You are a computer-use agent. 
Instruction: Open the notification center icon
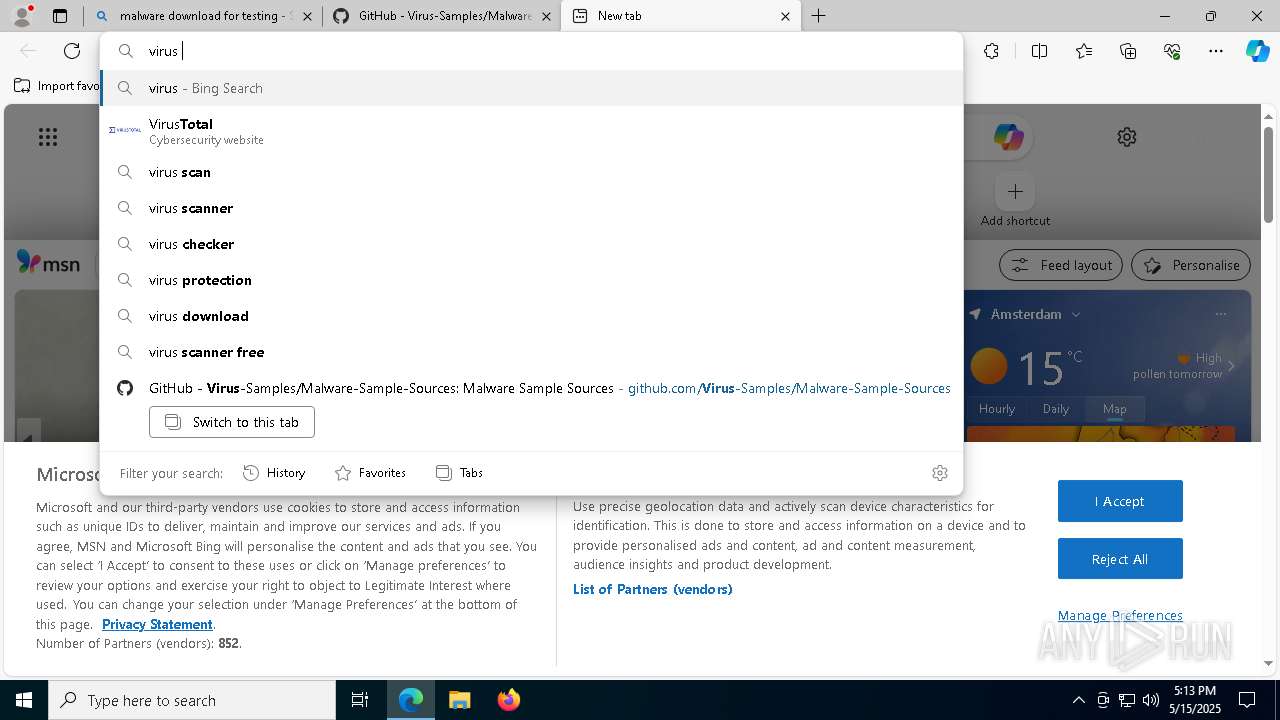[1247, 700]
